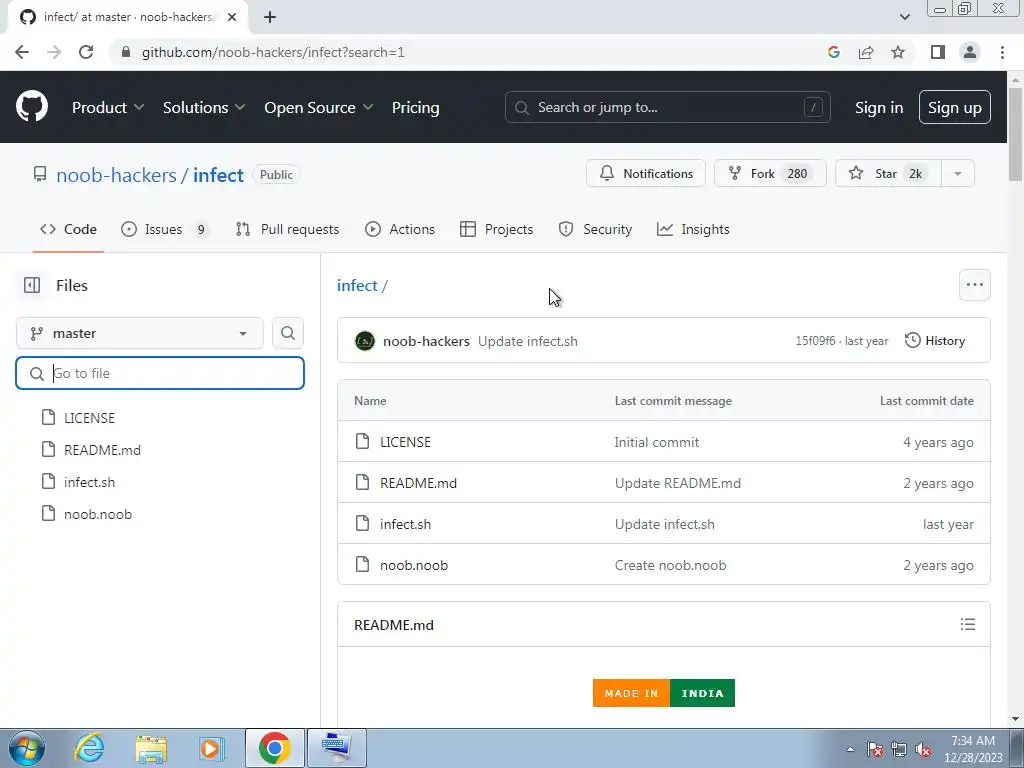1024x768 pixels.
Task: Select noob.noob in the file tree
Action: point(98,514)
